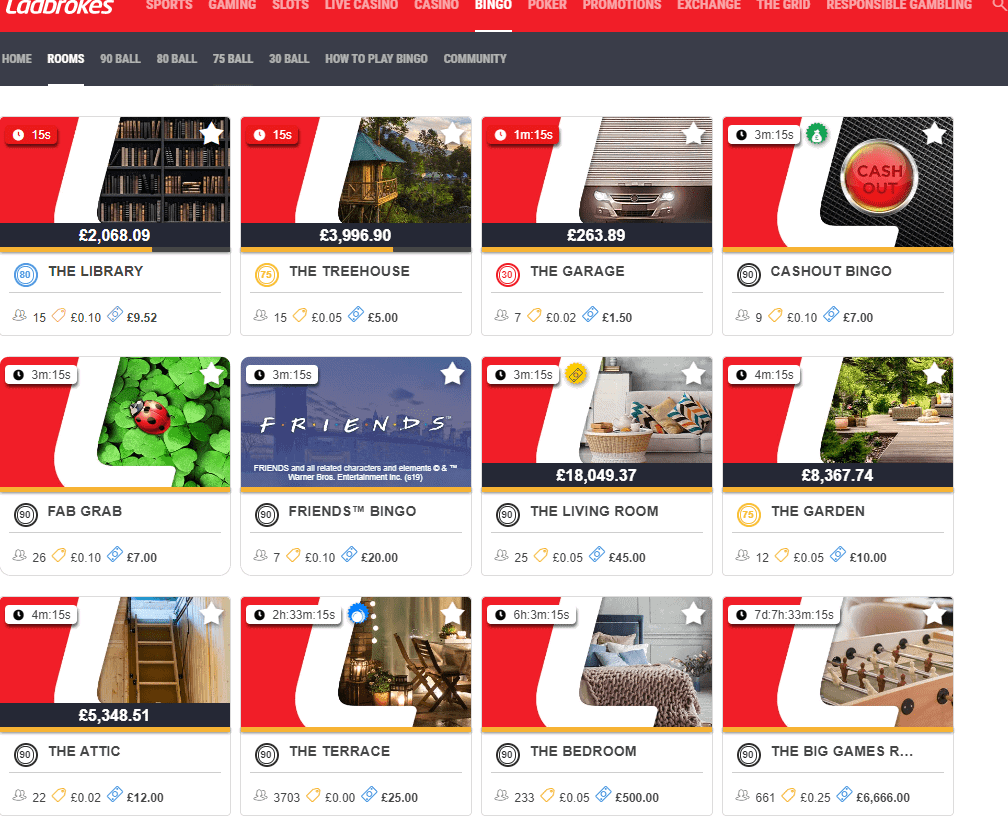Click the 90 ball icon beside The Big Games room
Viewport: 1008px width, 826px height.
click(748, 754)
